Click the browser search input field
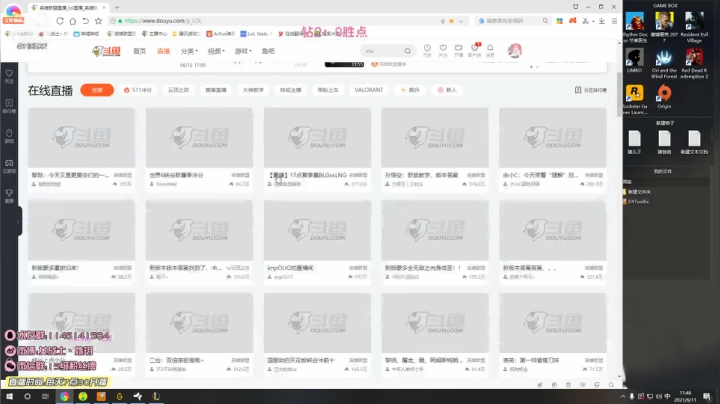Screen dimensions: 720x404 point(513,21)
